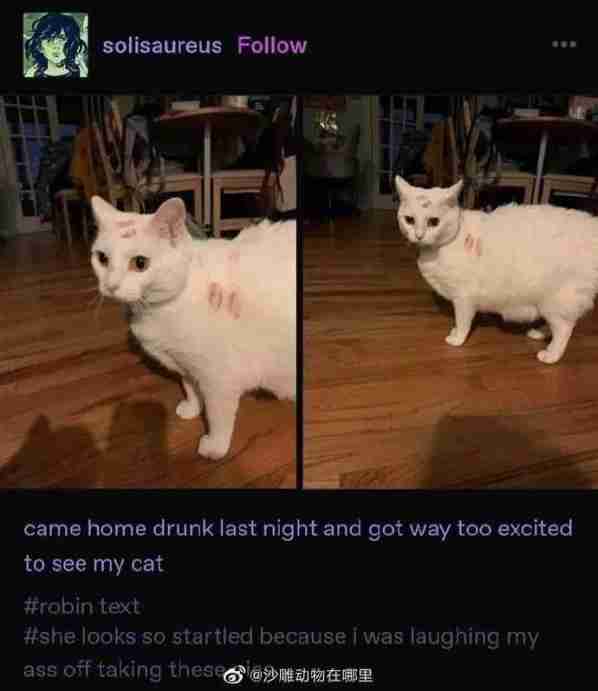Select the Weibo watermark account name text

312,675
